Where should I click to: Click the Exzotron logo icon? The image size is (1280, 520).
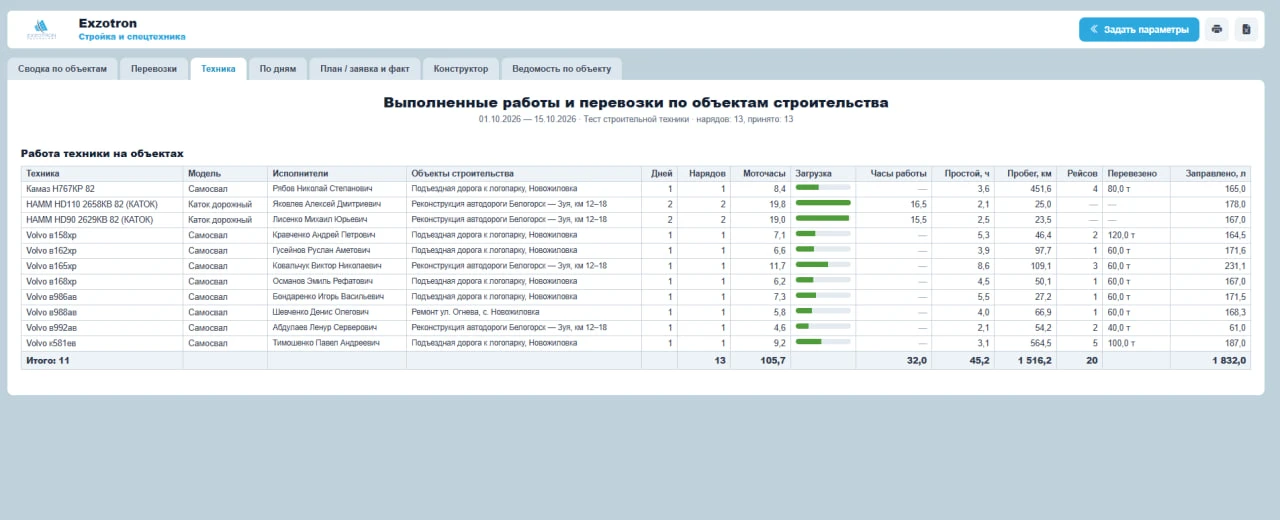click(42, 29)
